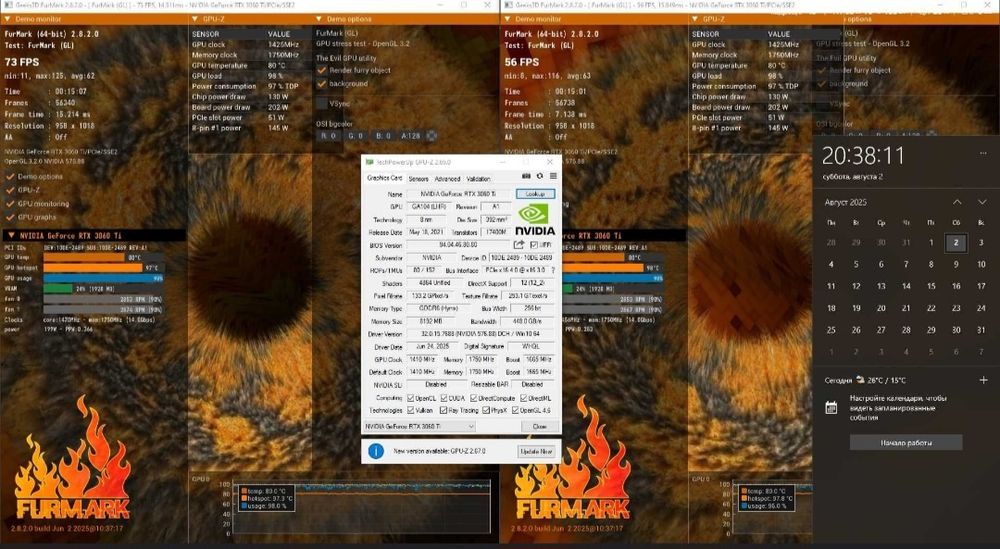Collapse the Demo monitor panel in the 56 FPS window
The image size is (1000, 549).
point(507,19)
